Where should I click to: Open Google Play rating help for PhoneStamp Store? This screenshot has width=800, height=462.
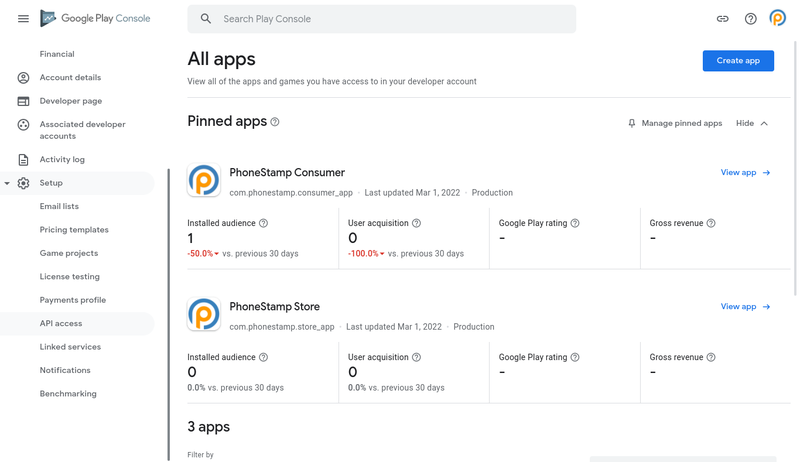coord(575,357)
